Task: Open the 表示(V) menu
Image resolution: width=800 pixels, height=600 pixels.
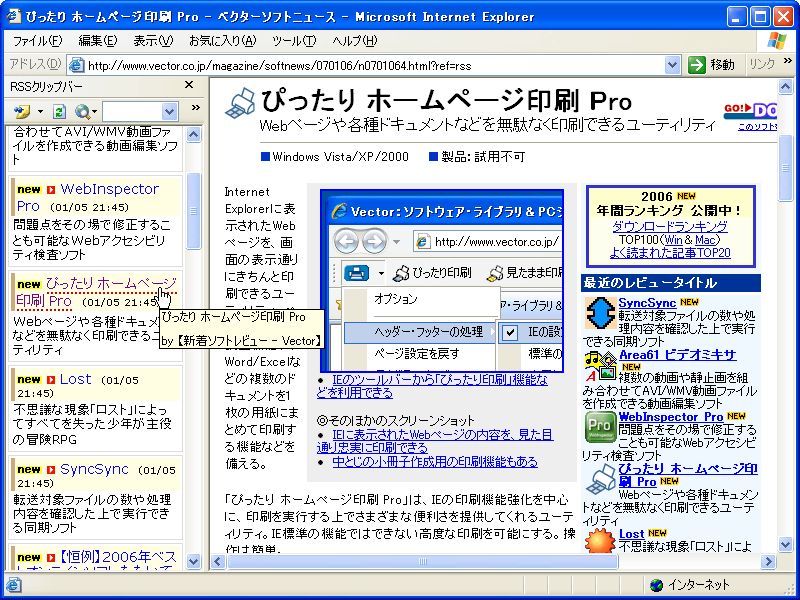Action: pyautogui.click(x=153, y=41)
